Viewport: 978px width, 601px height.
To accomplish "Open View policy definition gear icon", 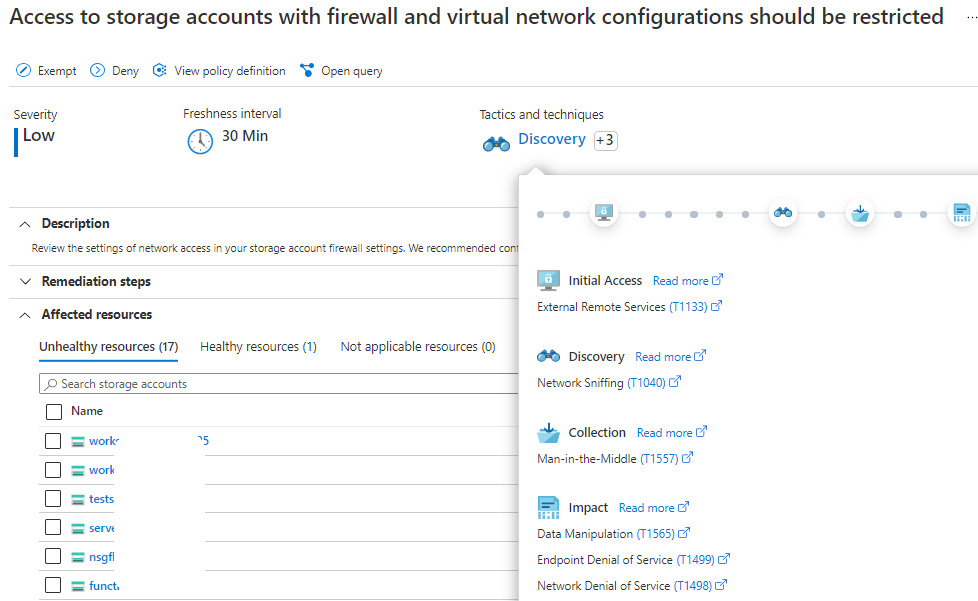I will [159, 71].
